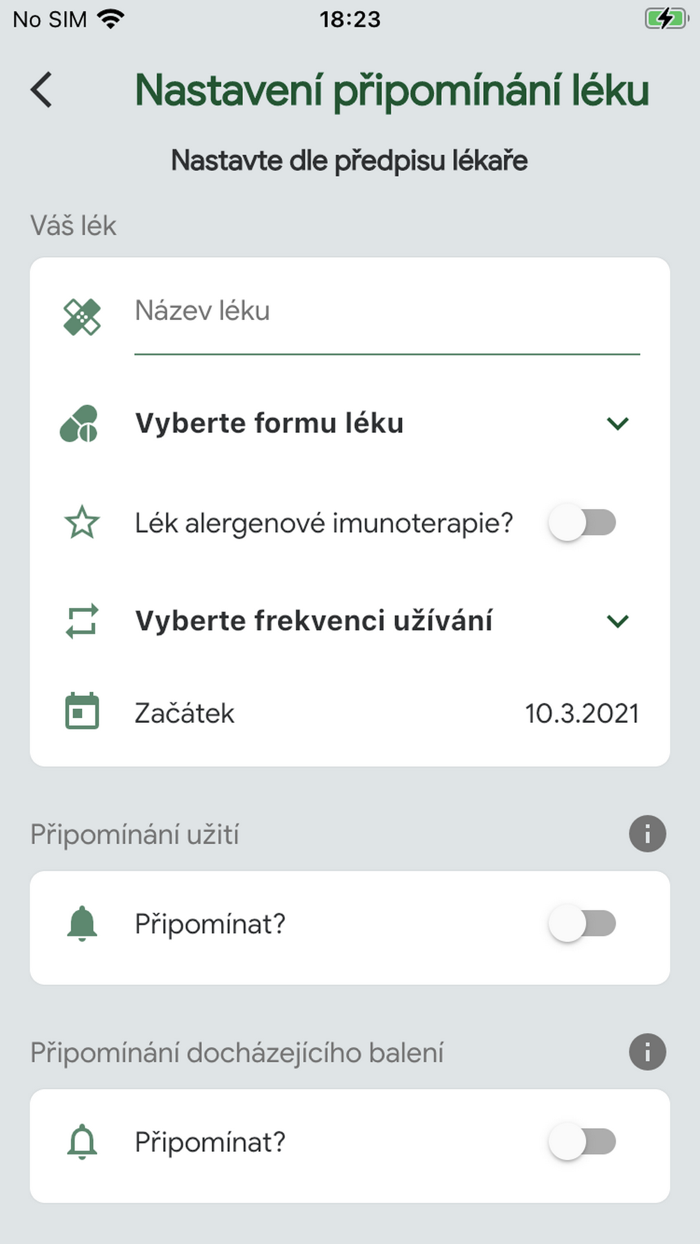Expand the Vyberte formu léku dropdown
The height and width of the screenshot is (1244, 700).
618,422
